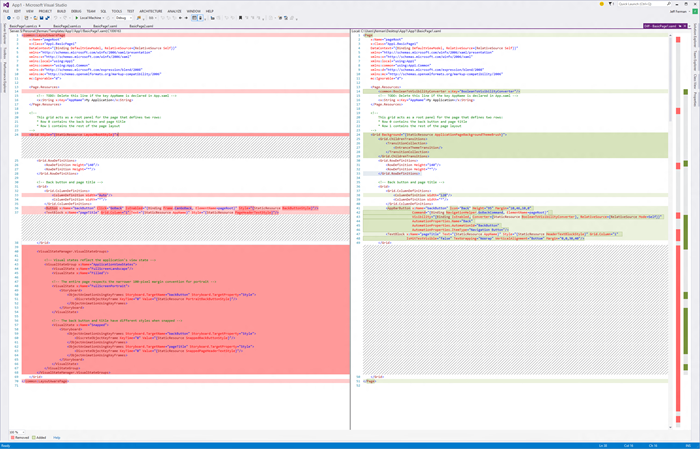This screenshot has width=700, height=449.
Task: Open the Toolbox side tab
Action: [x=4, y=53]
